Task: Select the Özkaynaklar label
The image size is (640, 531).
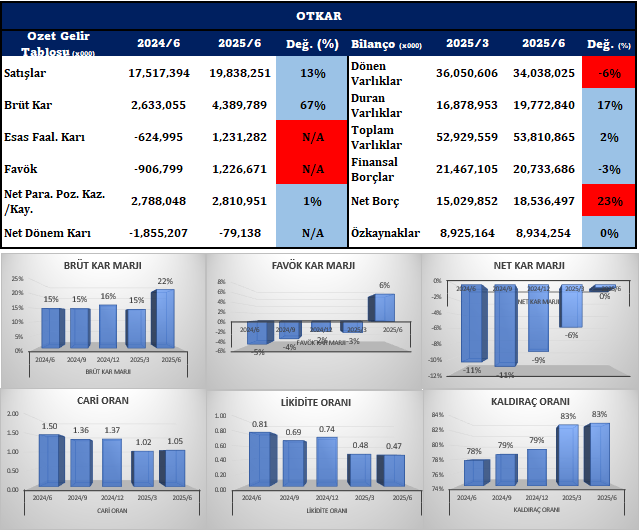Action: point(385,233)
